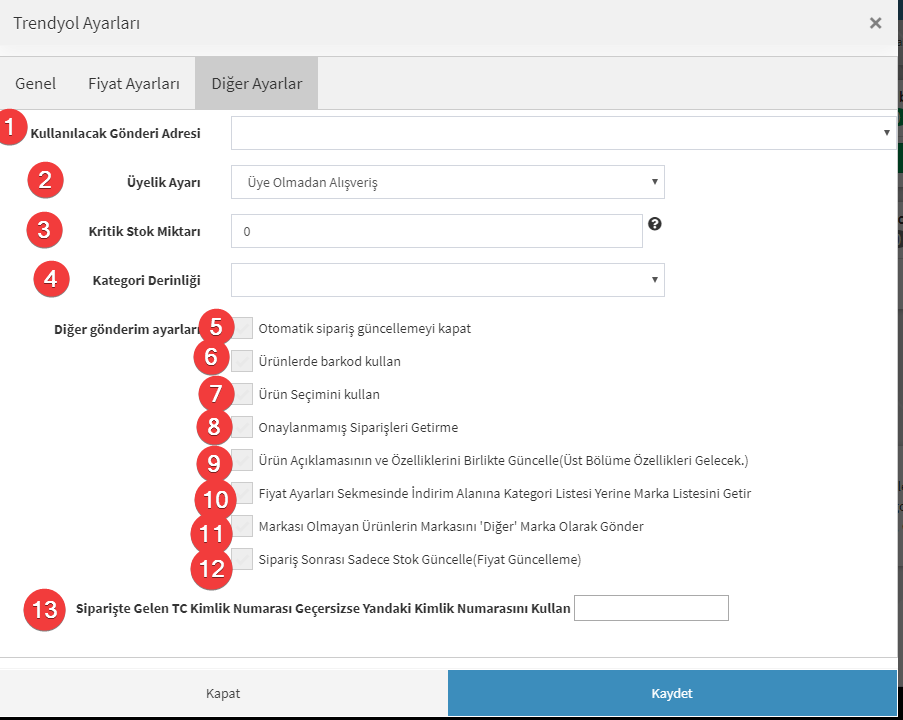Open the Kategori Derinliği dropdown
The height and width of the screenshot is (720, 903).
click(x=448, y=280)
